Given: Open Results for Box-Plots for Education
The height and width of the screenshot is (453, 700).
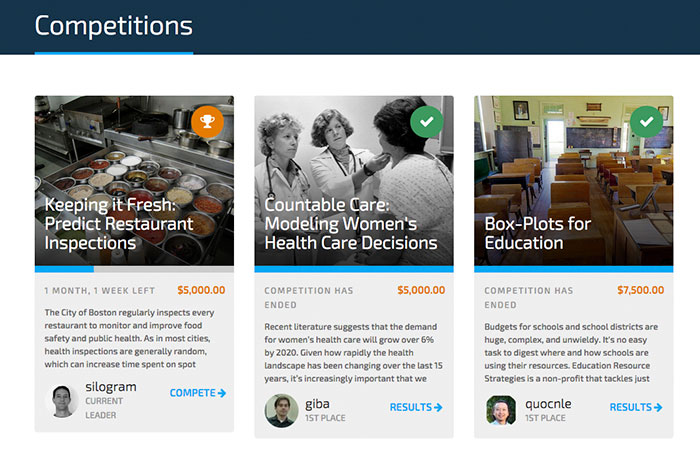Looking at the screenshot, I should click(x=630, y=407).
